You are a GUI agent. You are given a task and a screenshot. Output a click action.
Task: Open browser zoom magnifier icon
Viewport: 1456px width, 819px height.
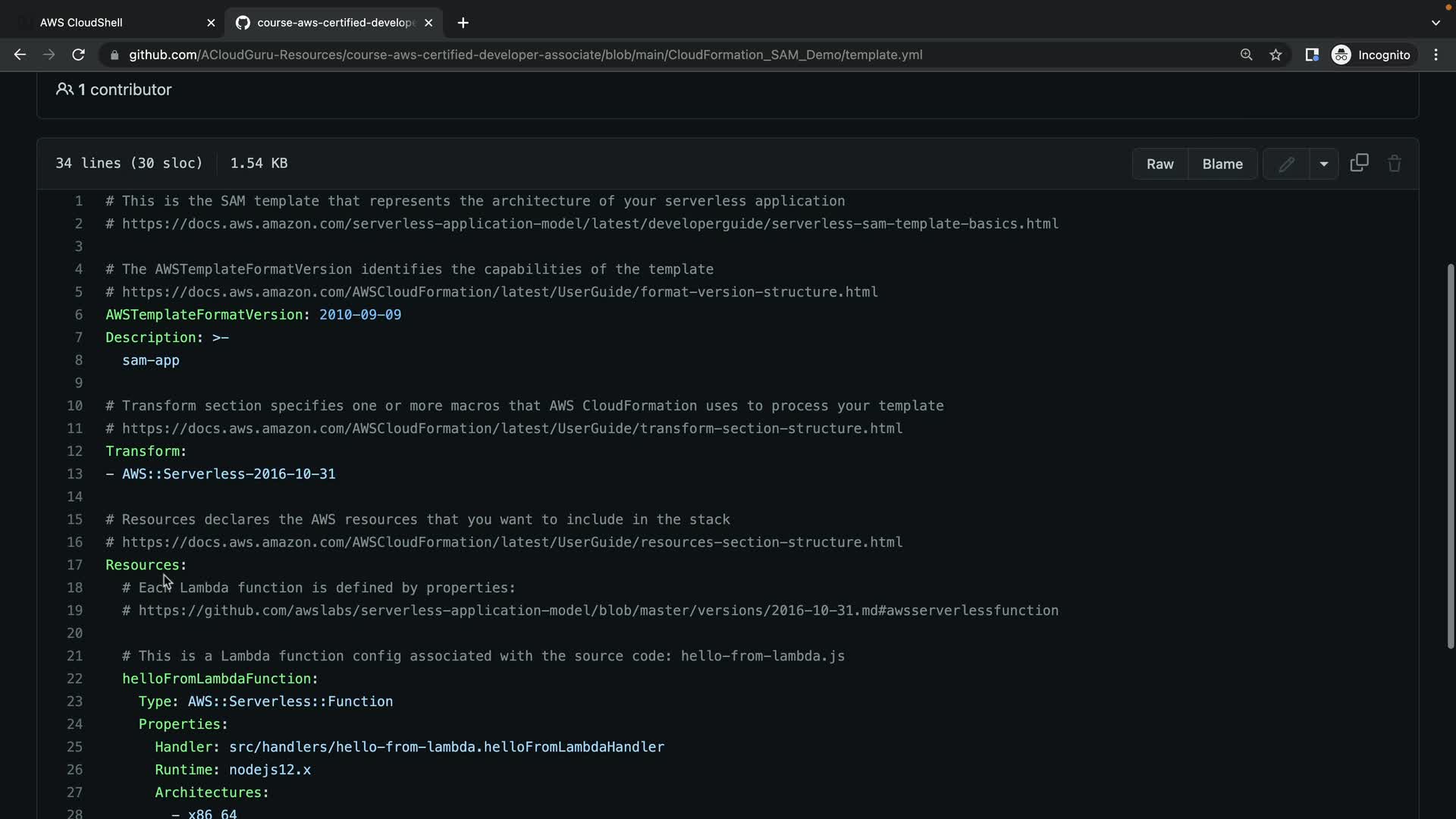click(1246, 55)
